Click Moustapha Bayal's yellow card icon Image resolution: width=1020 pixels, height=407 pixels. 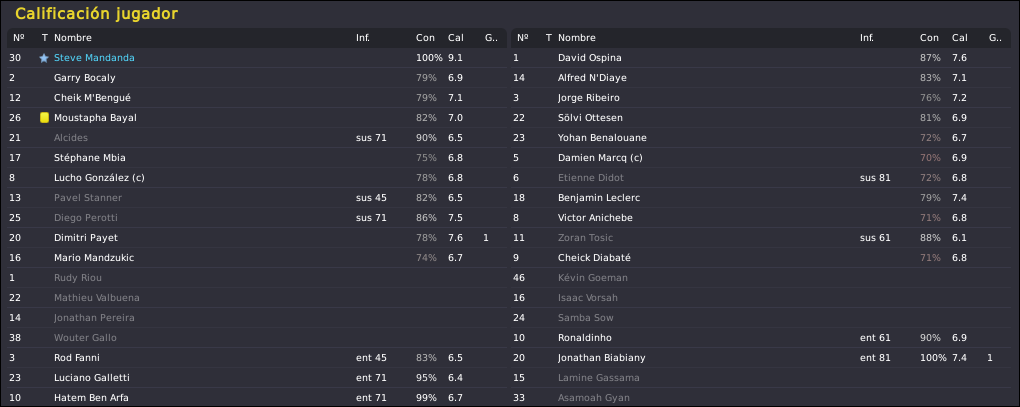(x=44, y=118)
